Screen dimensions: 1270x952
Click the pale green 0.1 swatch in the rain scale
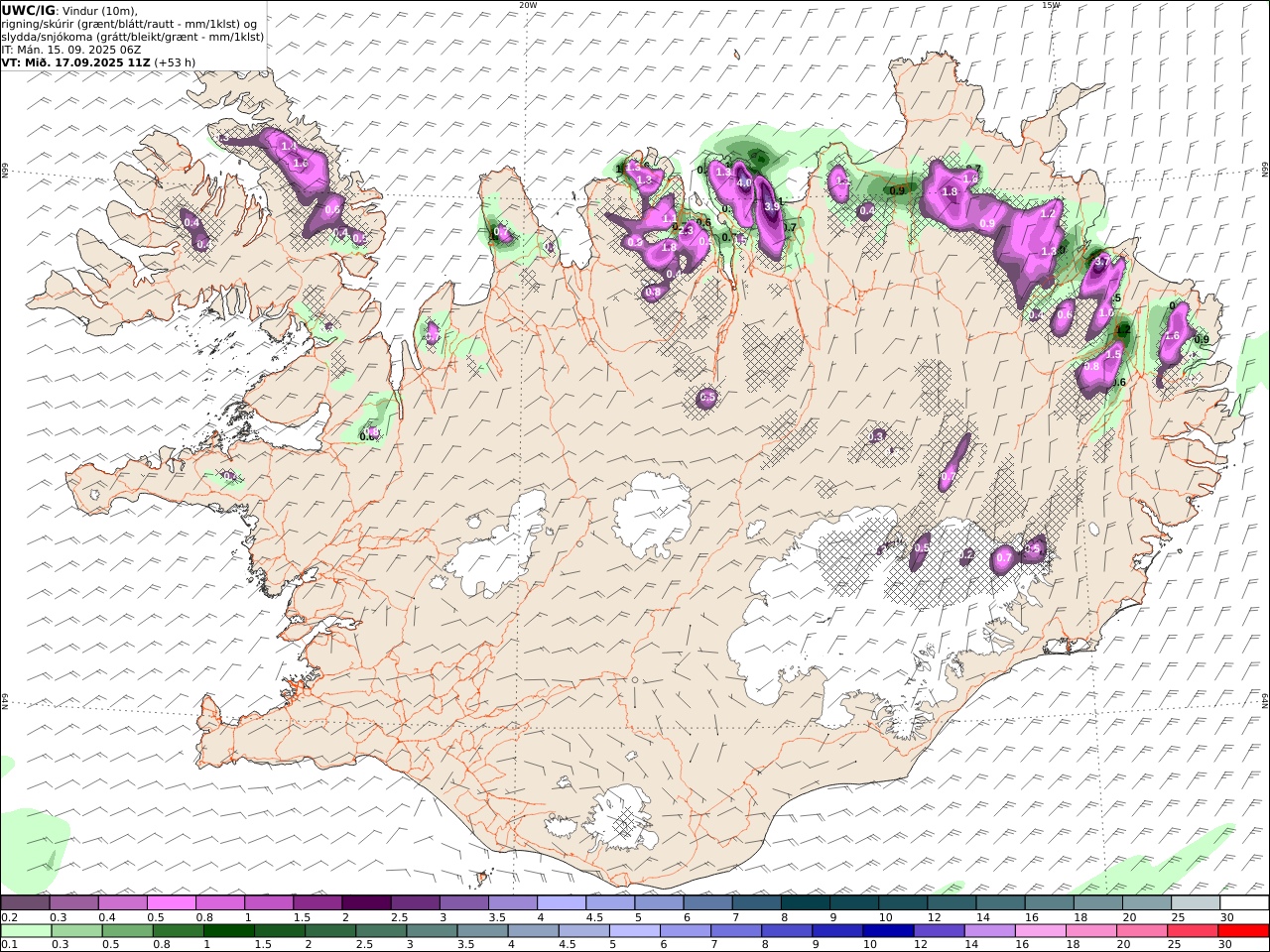[x=27, y=931]
